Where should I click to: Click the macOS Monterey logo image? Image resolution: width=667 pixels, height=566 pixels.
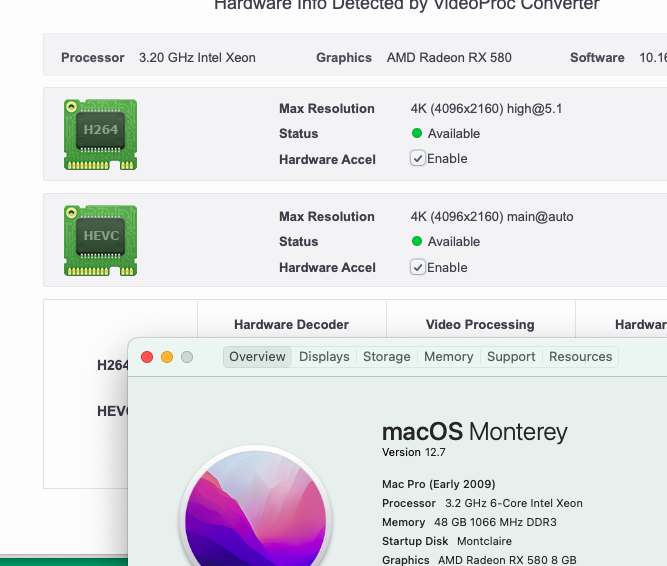click(x=256, y=506)
